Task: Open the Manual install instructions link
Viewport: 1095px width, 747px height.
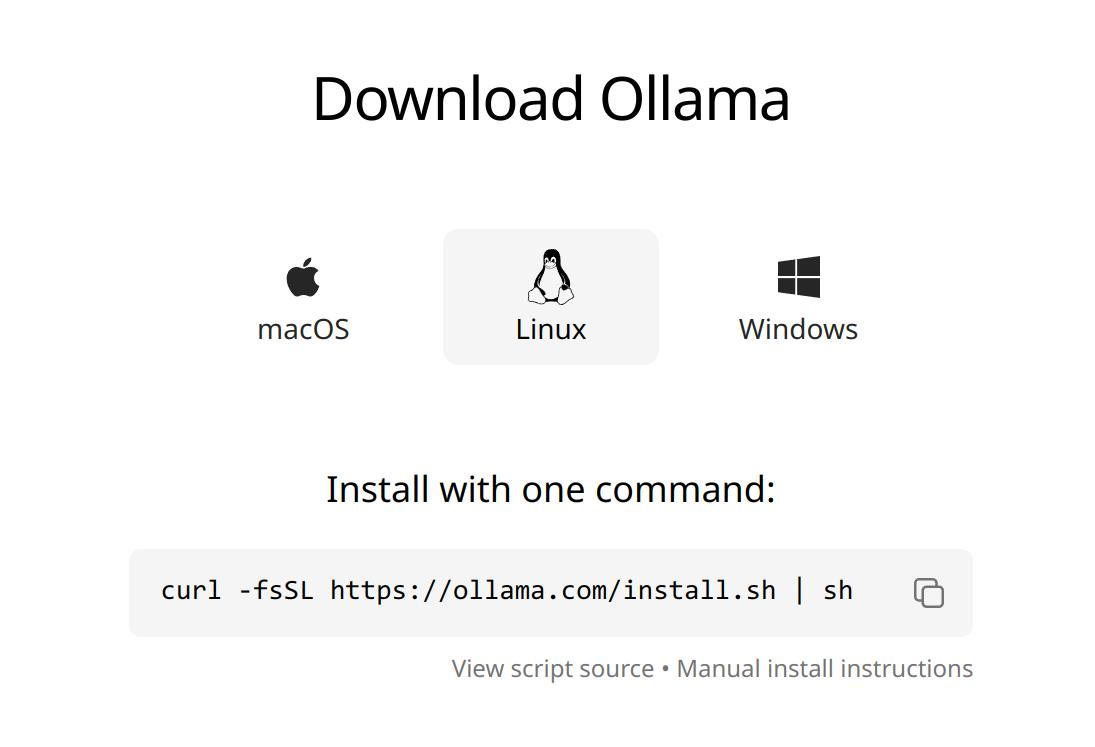Action: tap(825, 669)
